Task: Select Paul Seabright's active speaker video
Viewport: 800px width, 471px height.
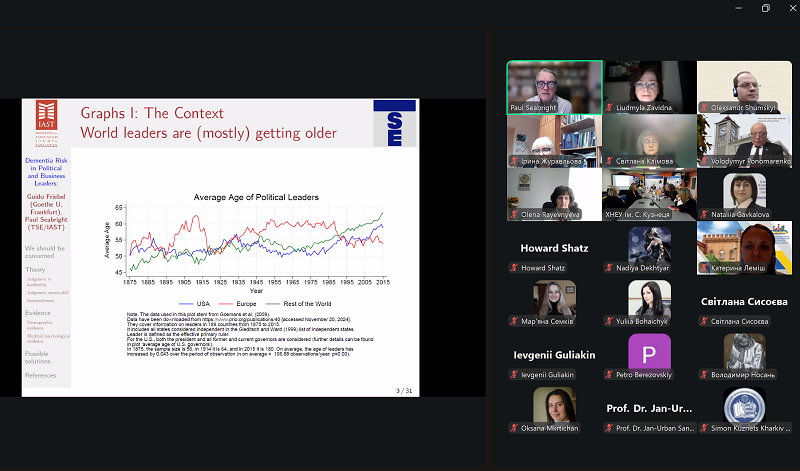Action: pyautogui.click(x=554, y=88)
